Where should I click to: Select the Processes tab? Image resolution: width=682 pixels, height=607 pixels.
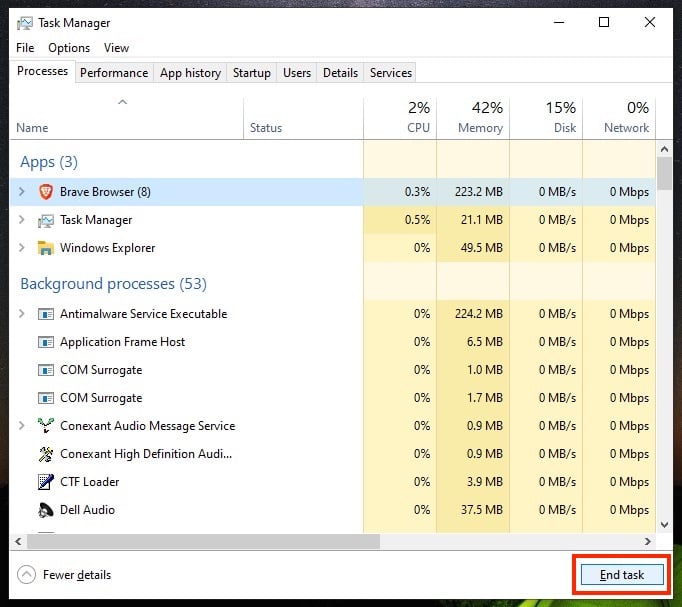(42, 71)
